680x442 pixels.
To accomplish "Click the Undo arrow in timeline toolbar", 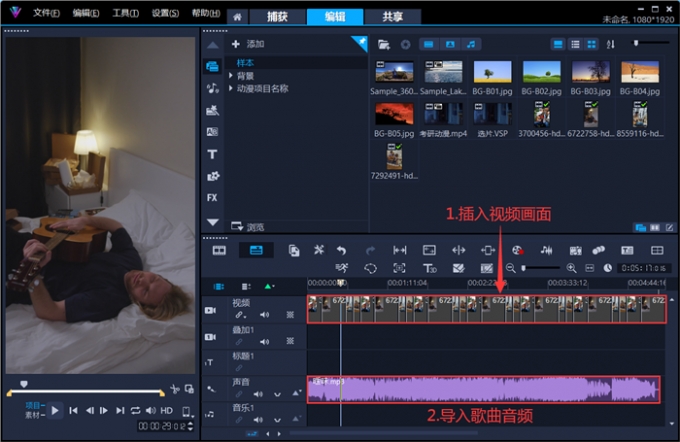I will point(341,250).
